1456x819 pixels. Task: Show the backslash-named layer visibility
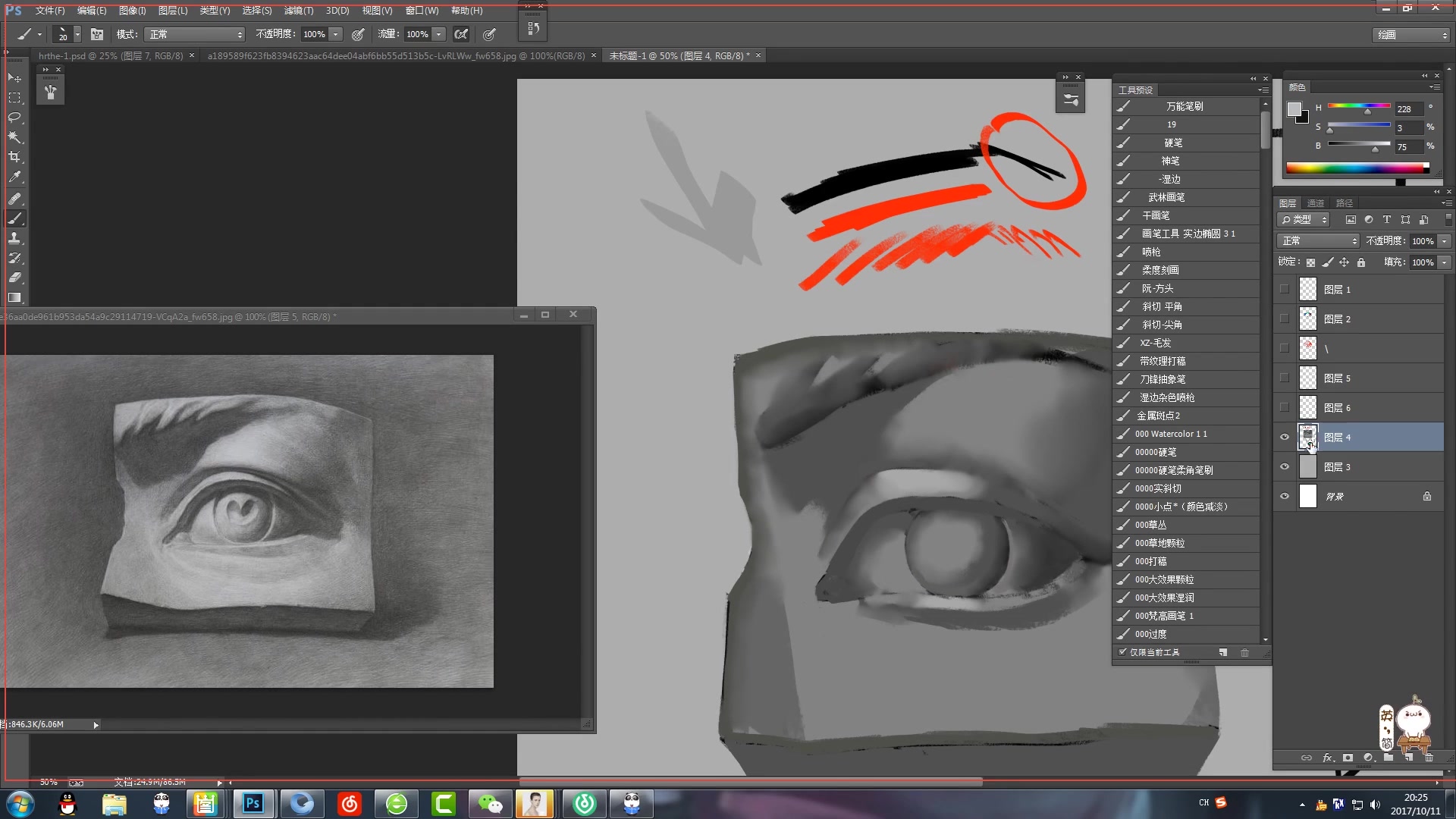click(1284, 348)
